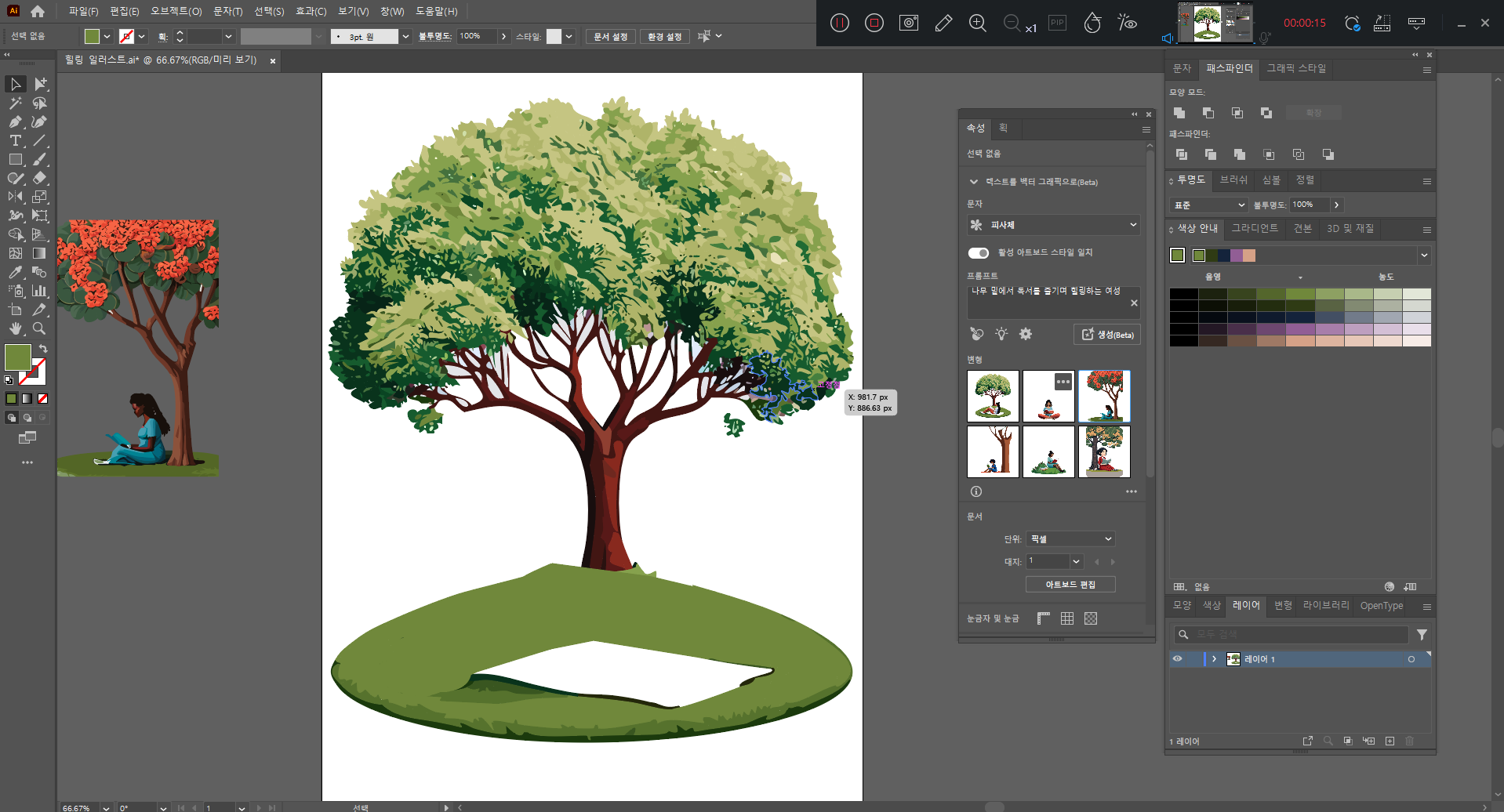The width and height of the screenshot is (1504, 812).
Task: Toggle 활성 아트보드 스타일 일치 switch
Action: [979, 252]
